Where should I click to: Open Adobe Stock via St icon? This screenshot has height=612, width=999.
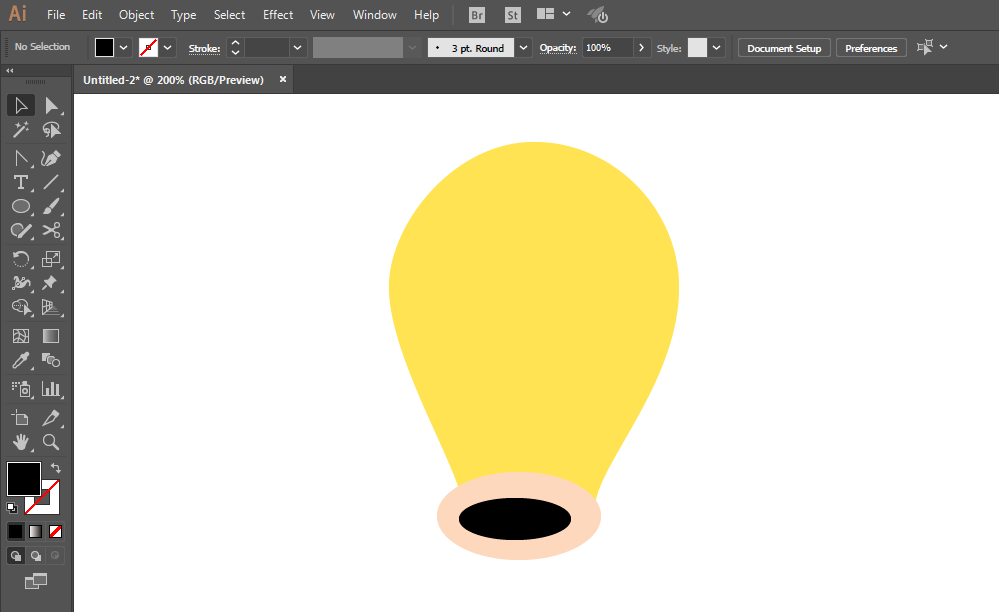point(512,15)
